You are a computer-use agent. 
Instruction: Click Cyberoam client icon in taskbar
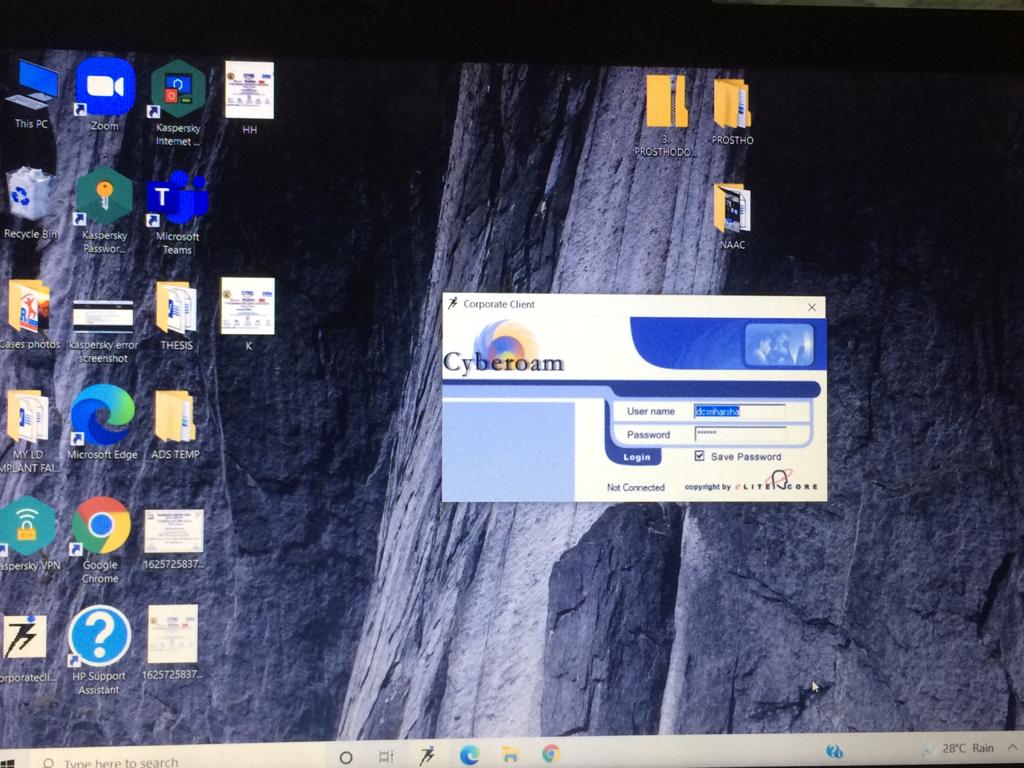427,756
